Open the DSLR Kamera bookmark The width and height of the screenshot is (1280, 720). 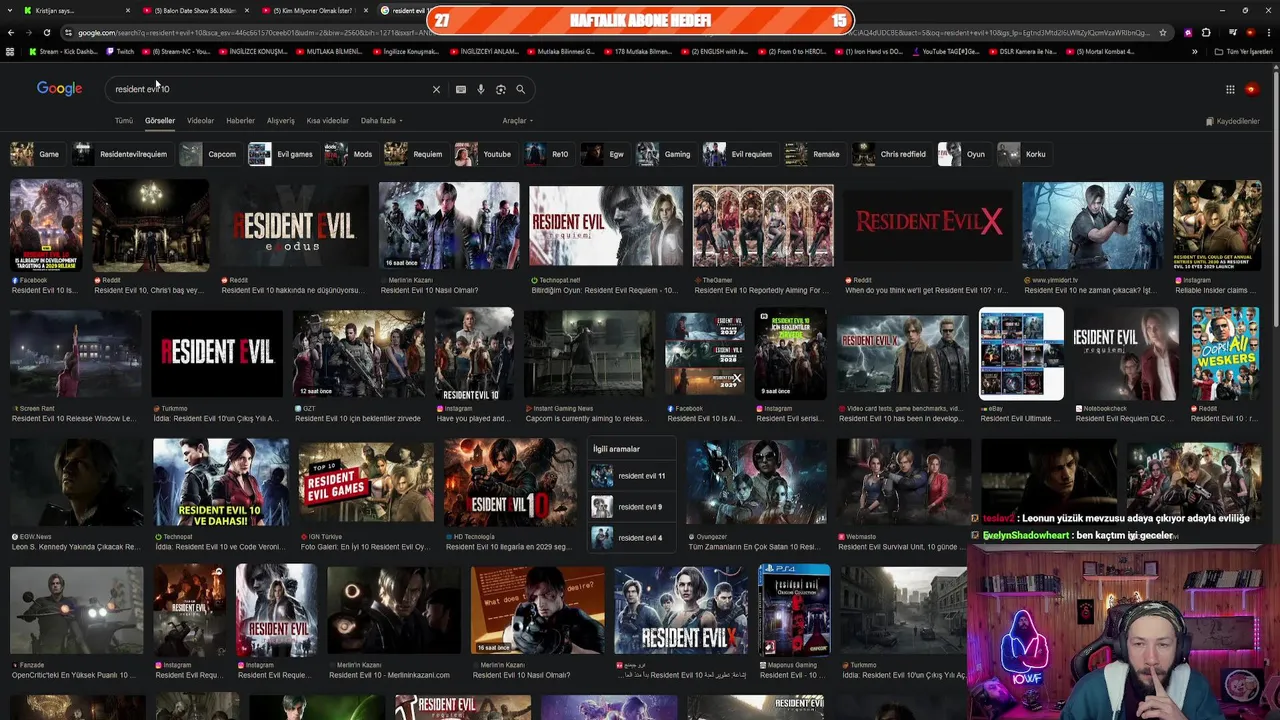(x=1021, y=51)
